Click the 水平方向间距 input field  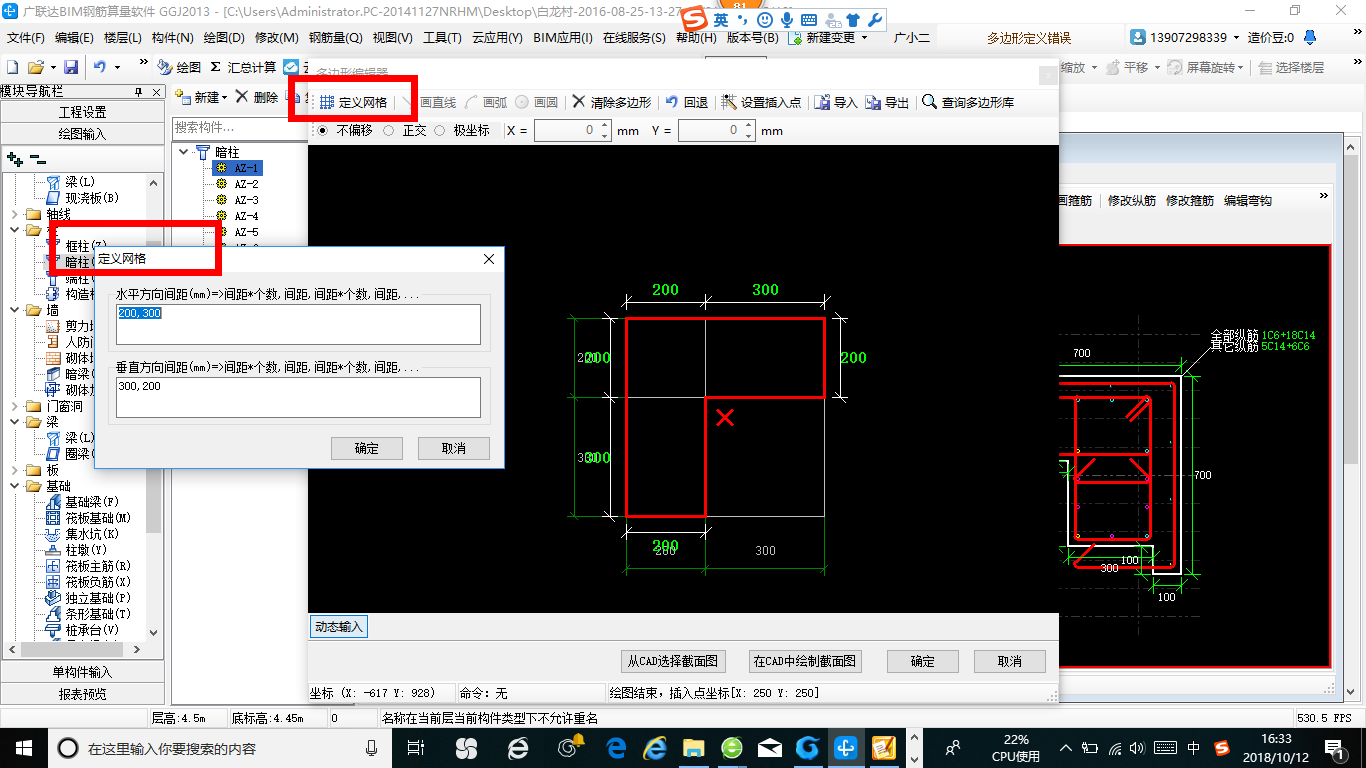point(298,324)
